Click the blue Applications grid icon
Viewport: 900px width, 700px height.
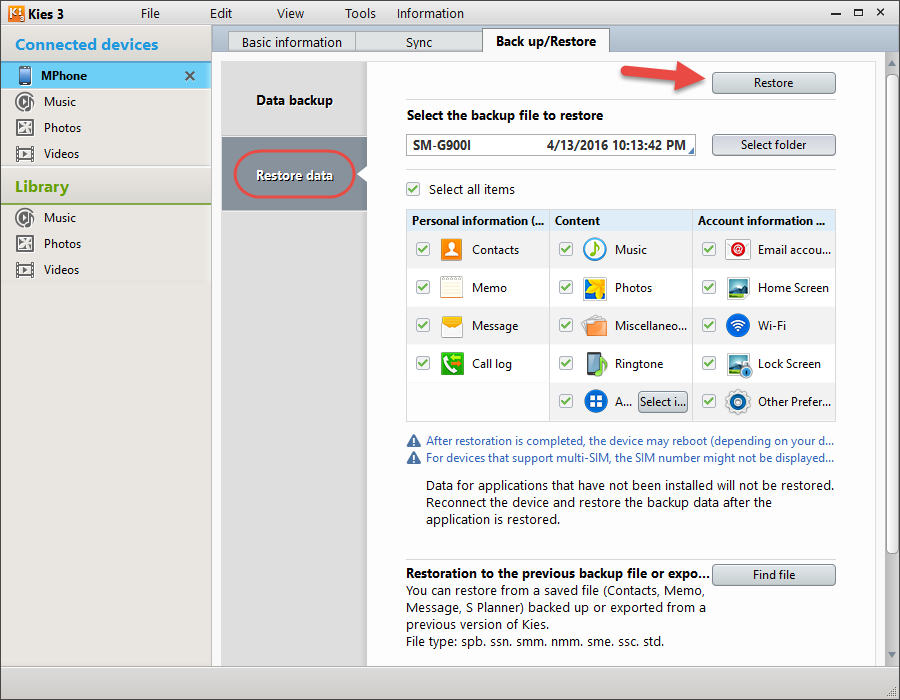pyautogui.click(x=595, y=402)
